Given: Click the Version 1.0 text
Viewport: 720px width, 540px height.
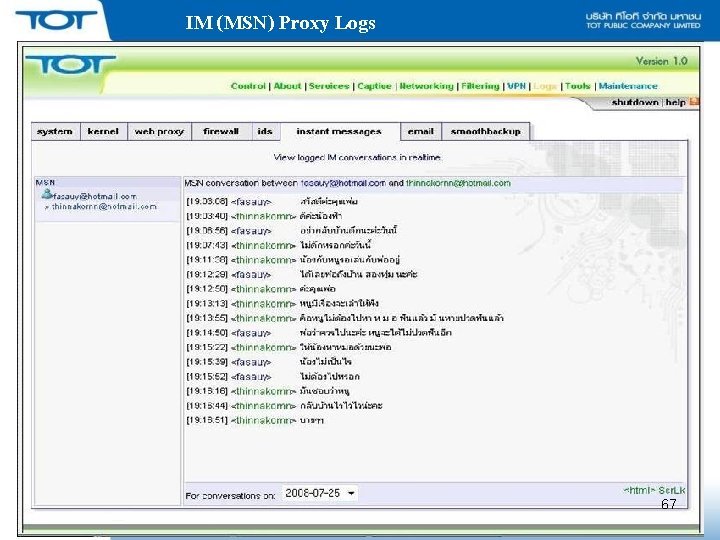Looking at the screenshot, I should point(661,61).
